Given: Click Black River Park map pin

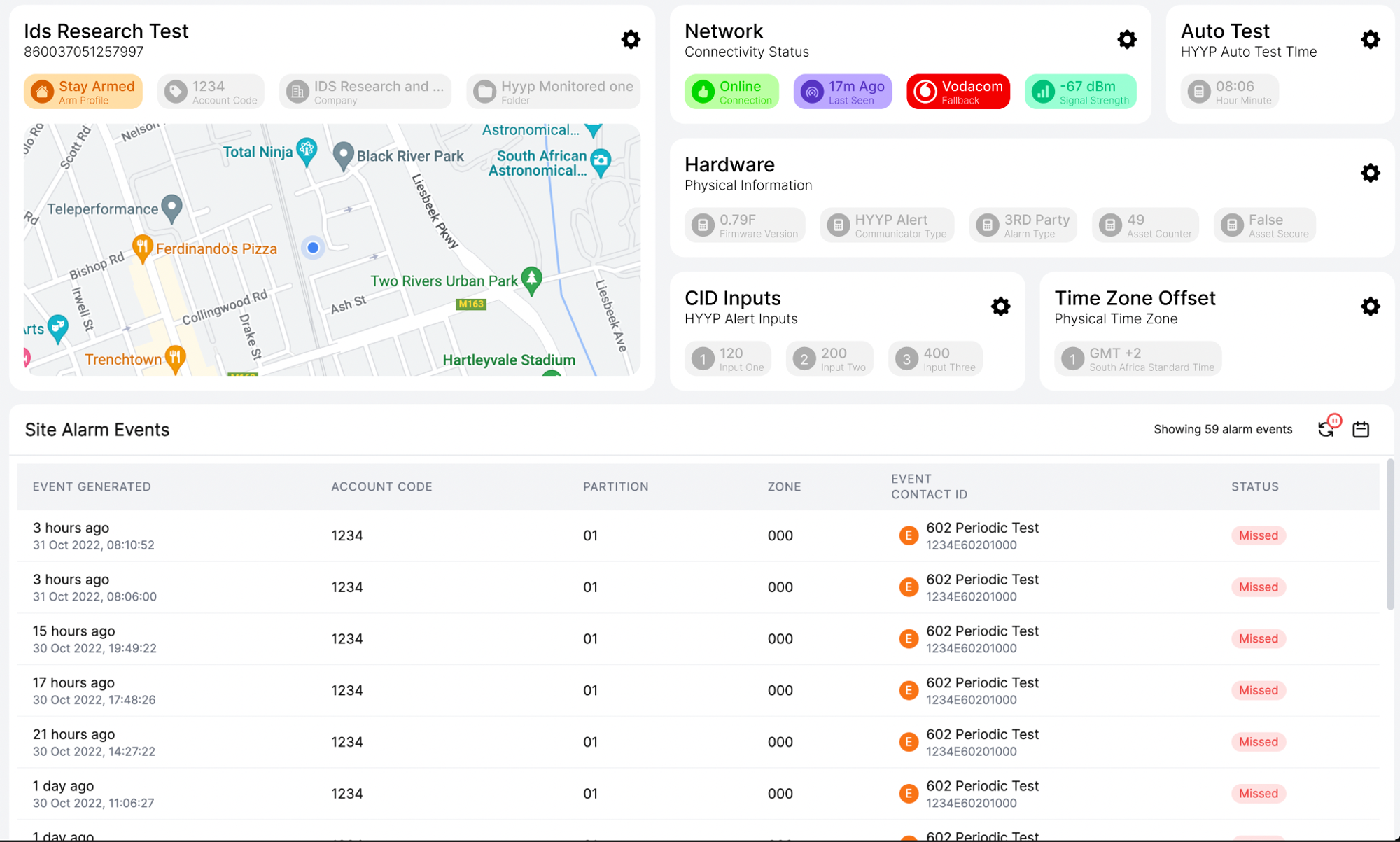Looking at the screenshot, I should (x=342, y=155).
